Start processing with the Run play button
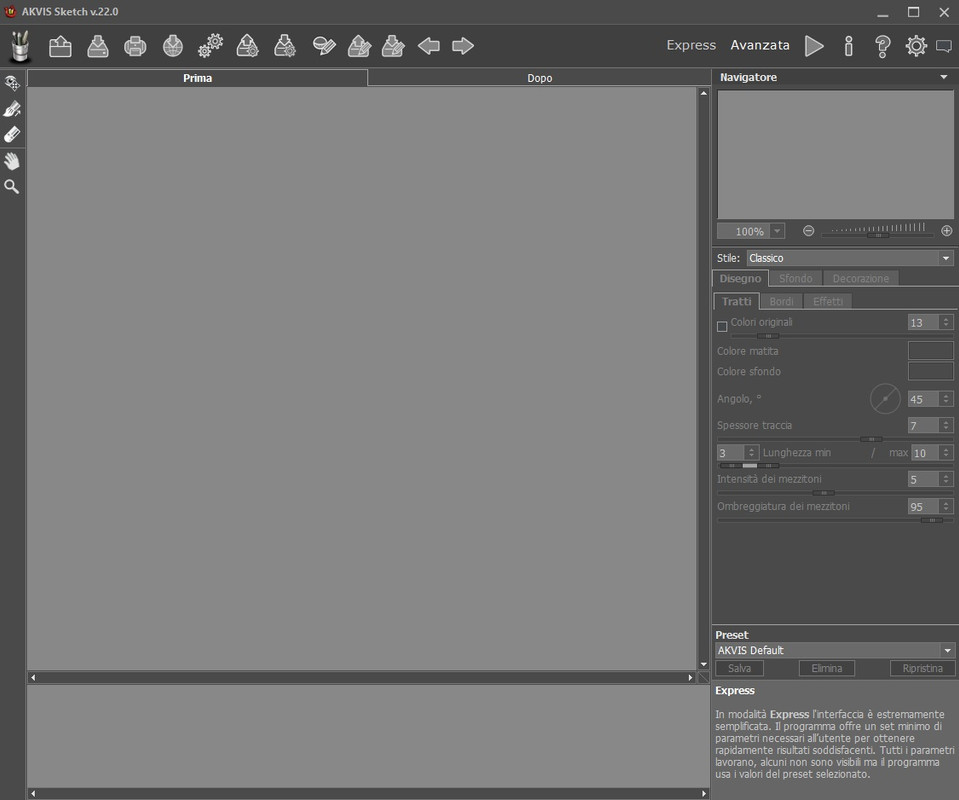Image resolution: width=959 pixels, height=800 pixels. point(814,46)
